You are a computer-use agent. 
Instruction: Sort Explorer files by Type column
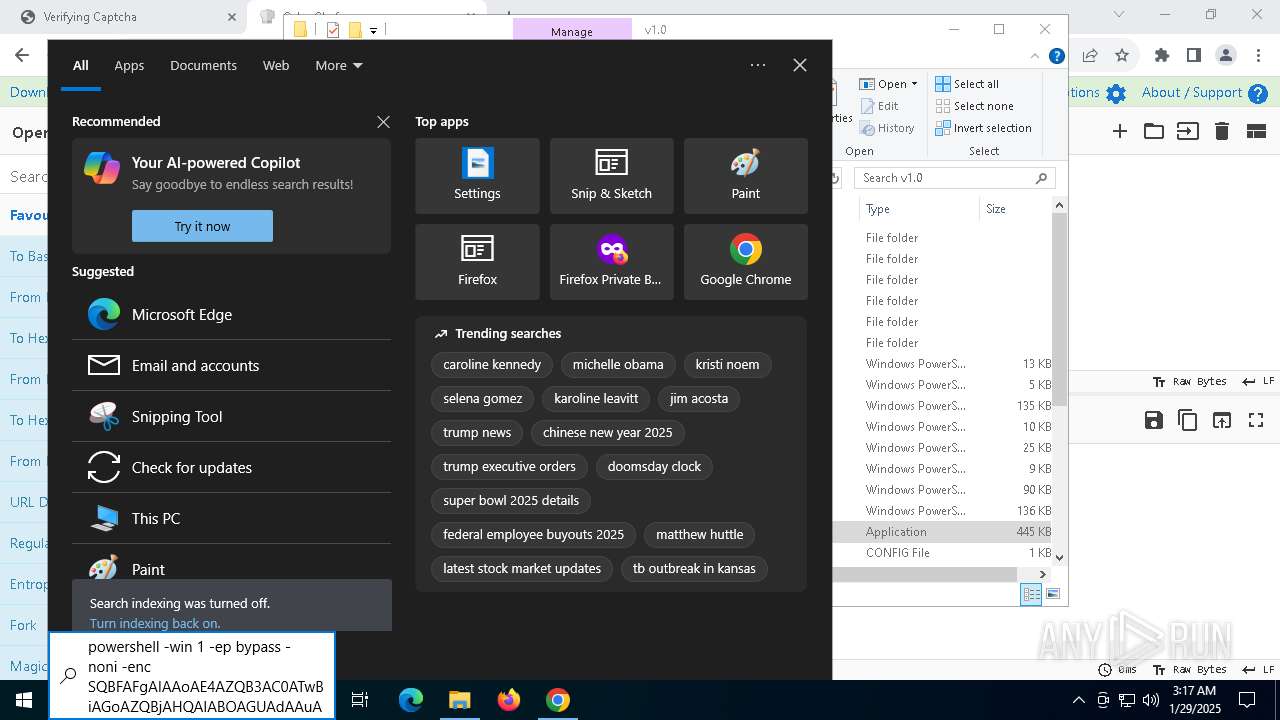(918, 209)
